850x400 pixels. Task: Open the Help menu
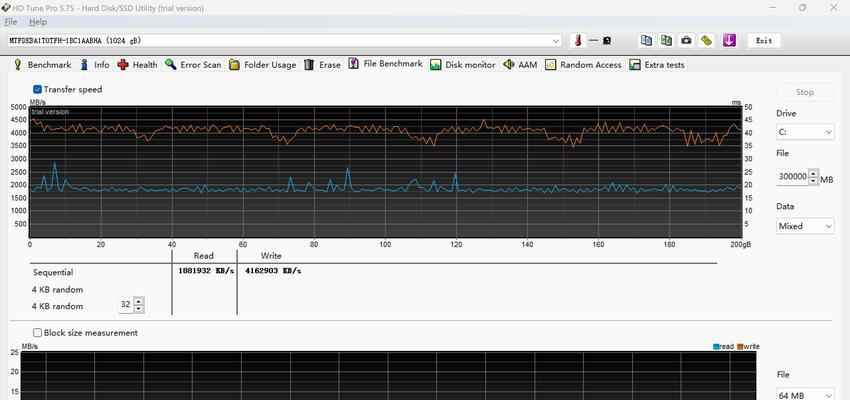pos(38,22)
